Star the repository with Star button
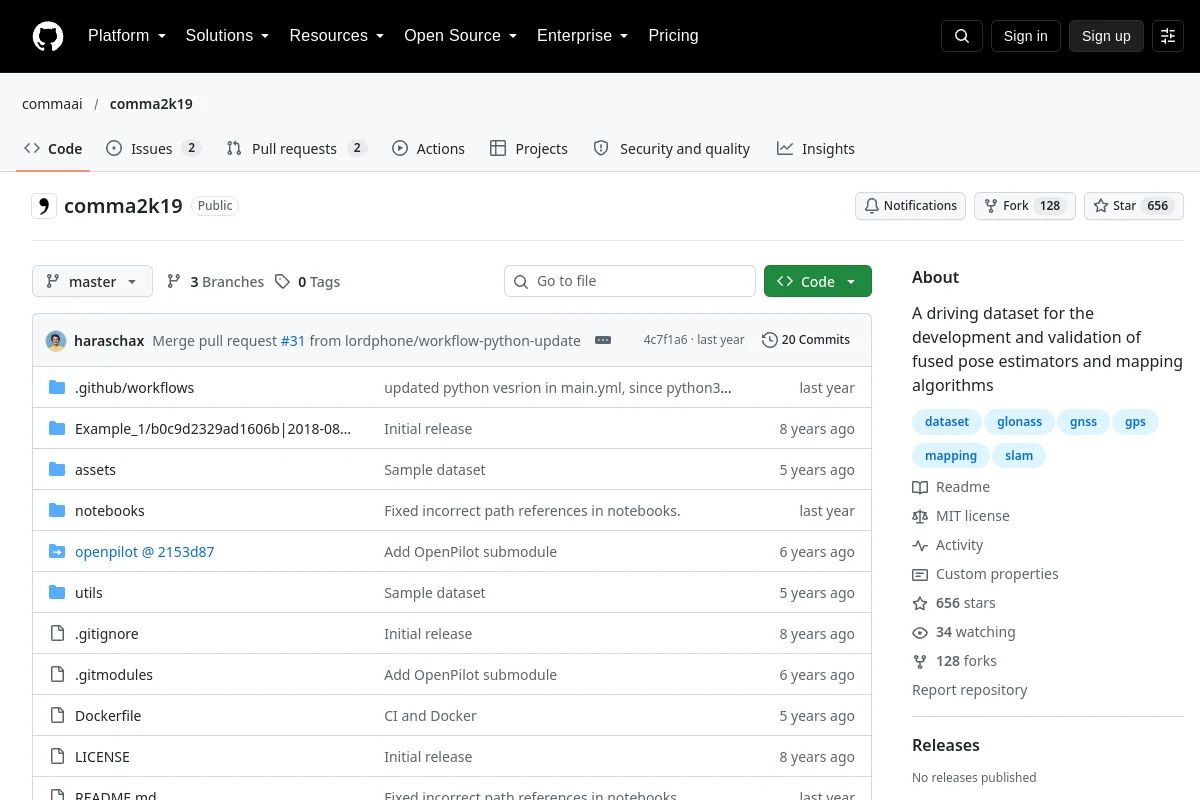The image size is (1200, 800). [1134, 206]
